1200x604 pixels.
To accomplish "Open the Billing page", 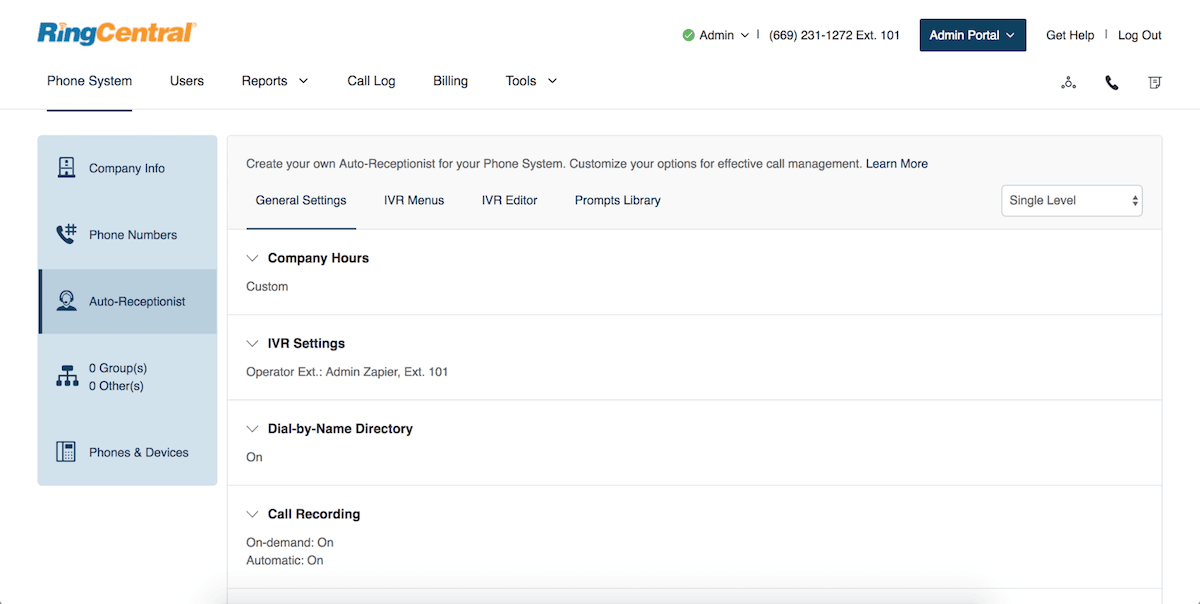I will (x=450, y=81).
